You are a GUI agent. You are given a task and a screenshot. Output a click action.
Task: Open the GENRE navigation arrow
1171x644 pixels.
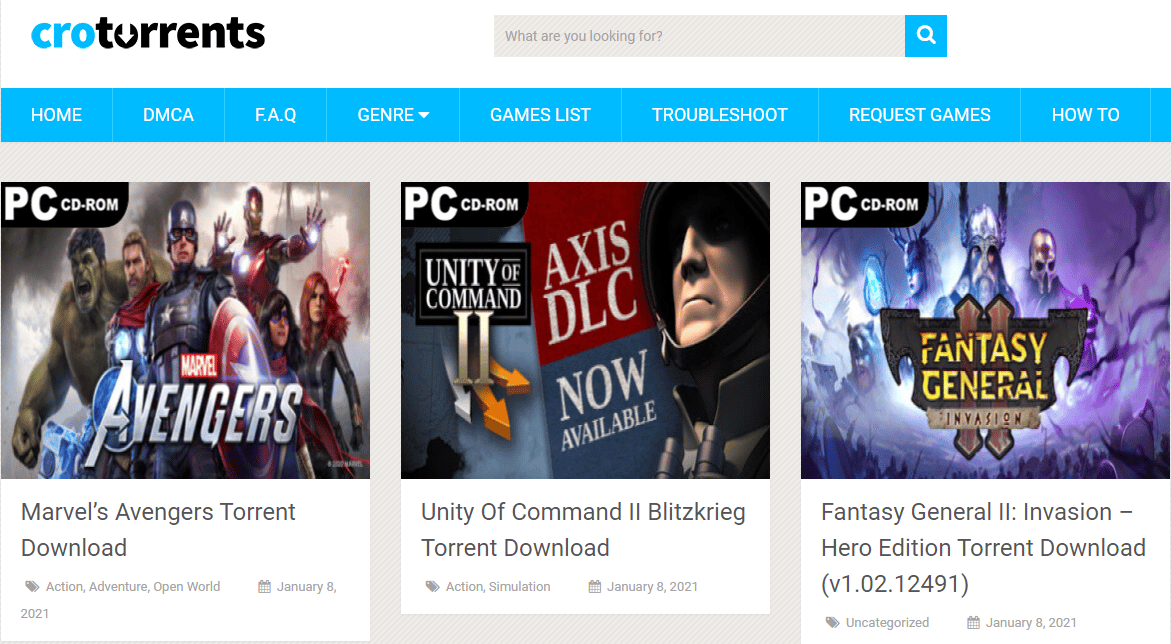pyautogui.click(x=425, y=114)
